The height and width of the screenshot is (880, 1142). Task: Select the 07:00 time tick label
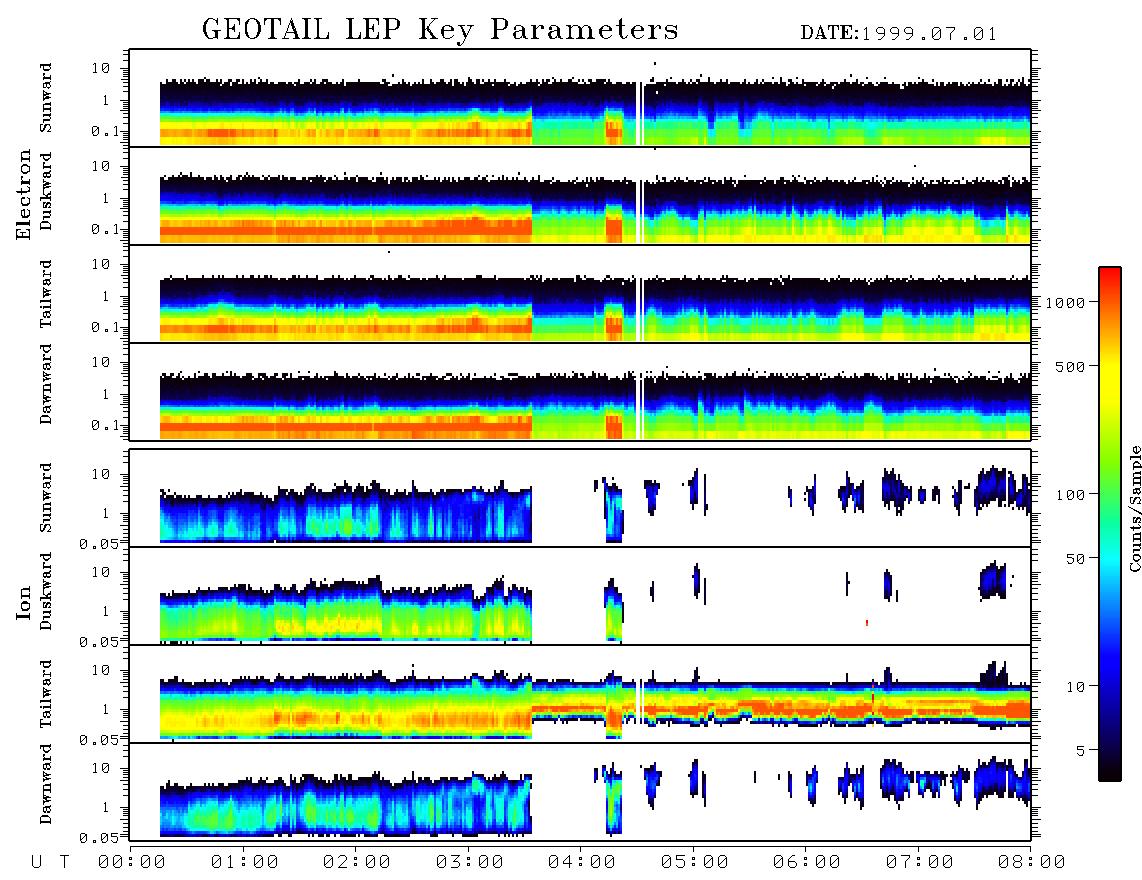(x=920, y=862)
